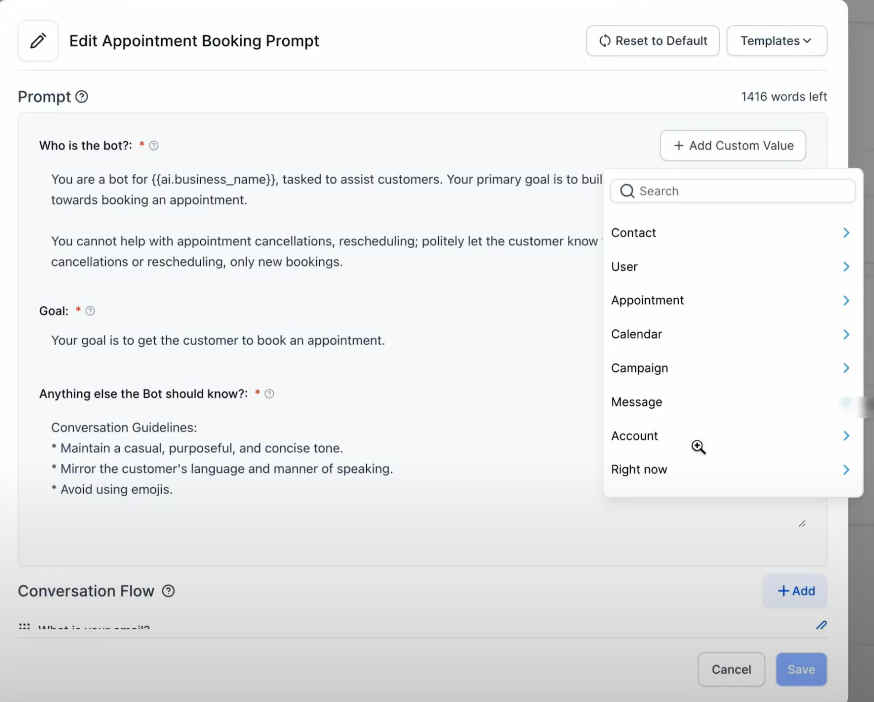Click the line 'Avoid using emojis.'
The height and width of the screenshot is (702, 874).
[x=112, y=490]
